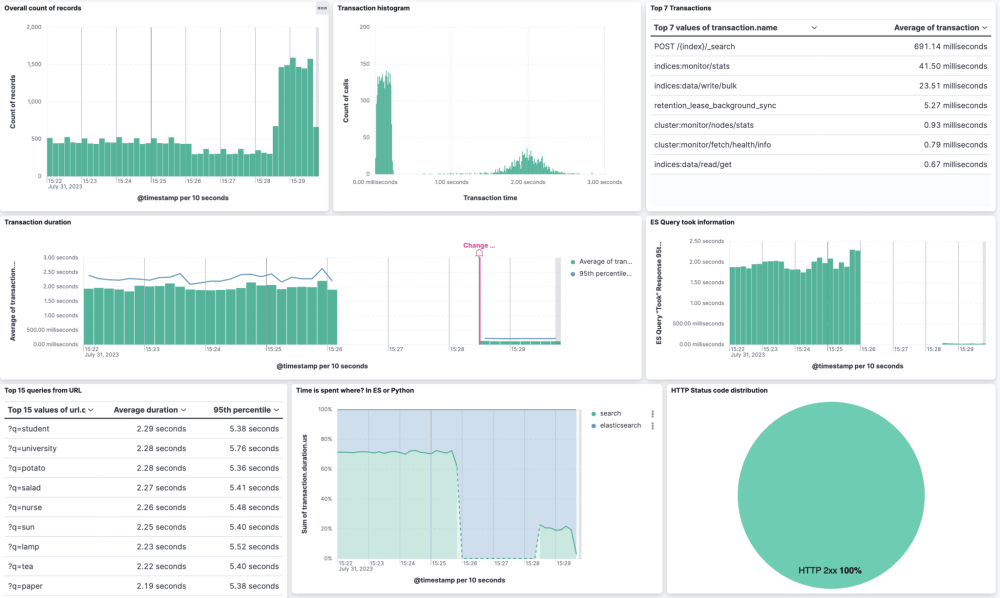Viewport: 1000px width, 598px height.
Task: Select the HTTP 2xx pie slice
Action: click(x=830, y=492)
